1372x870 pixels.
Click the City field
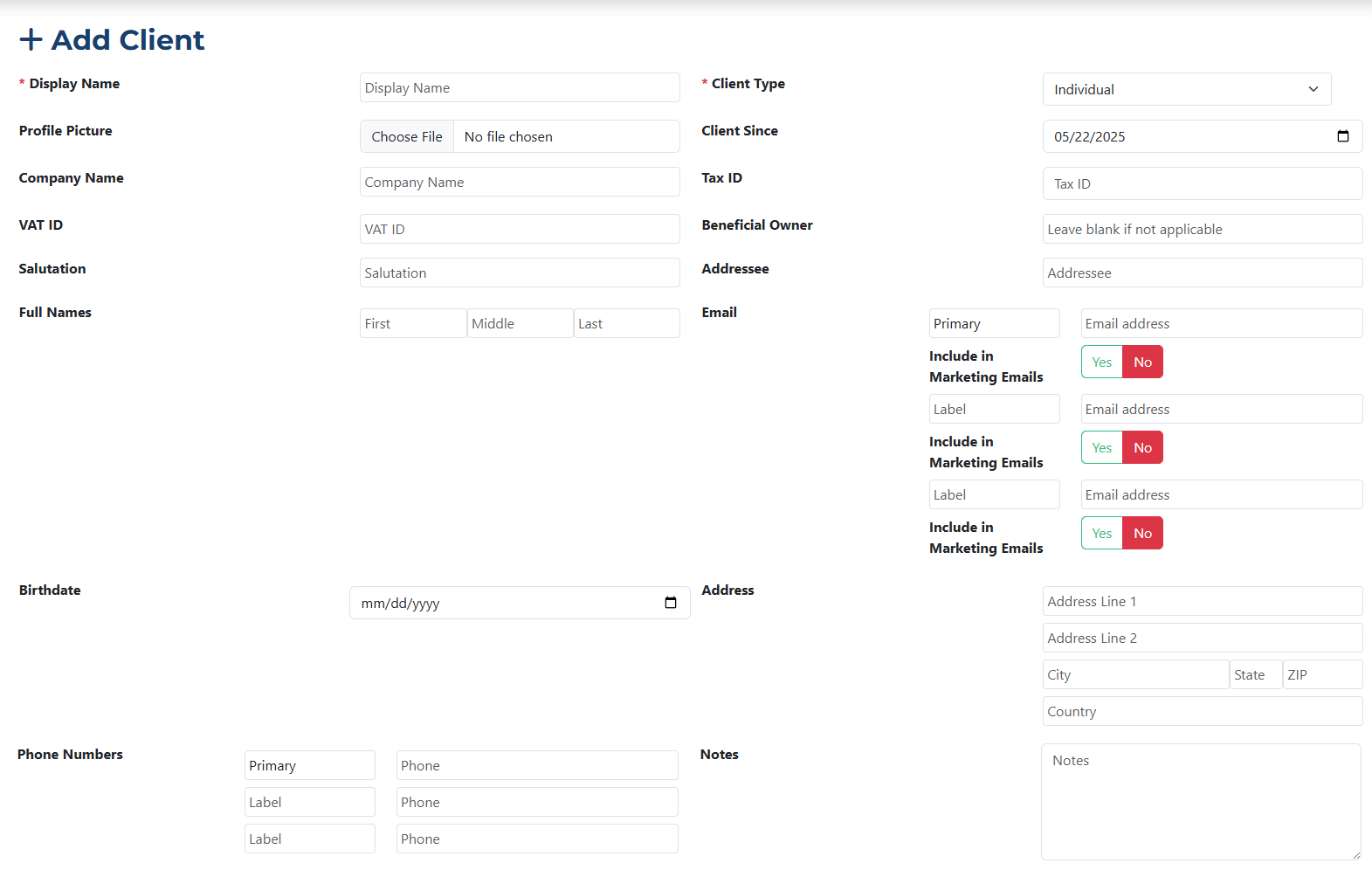point(1136,674)
